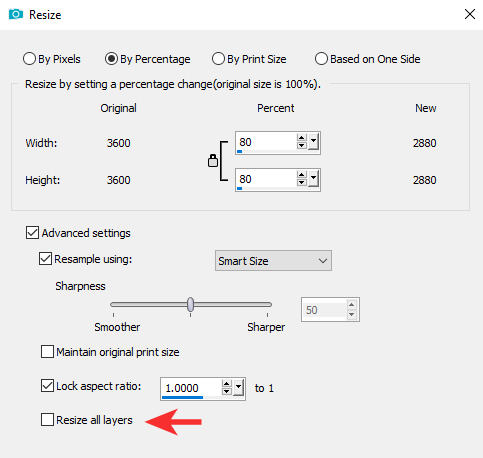Viewport: 483px width, 458px height.
Task: Increase Height percent with up arrow
Action: [301, 175]
